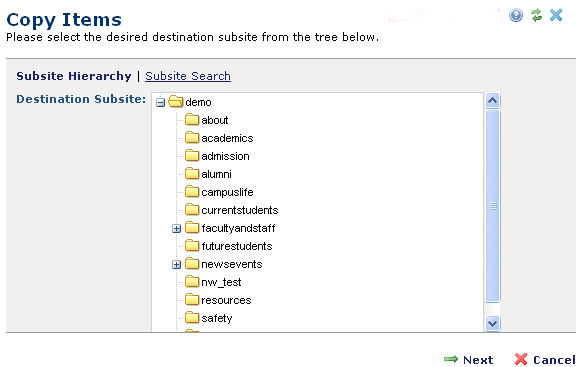This screenshot has height=367, width=583.
Task: Close the Copy Items dialog with blue X
Action: click(x=556, y=15)
